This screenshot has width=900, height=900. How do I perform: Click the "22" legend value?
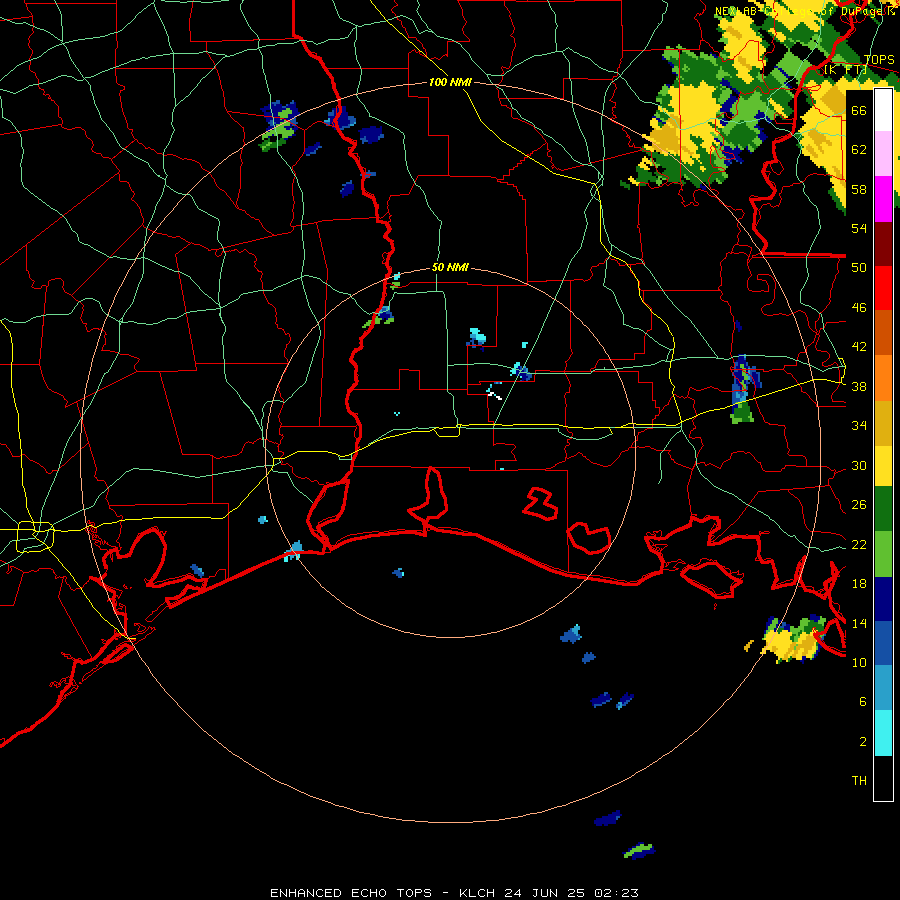pos(859,544)
